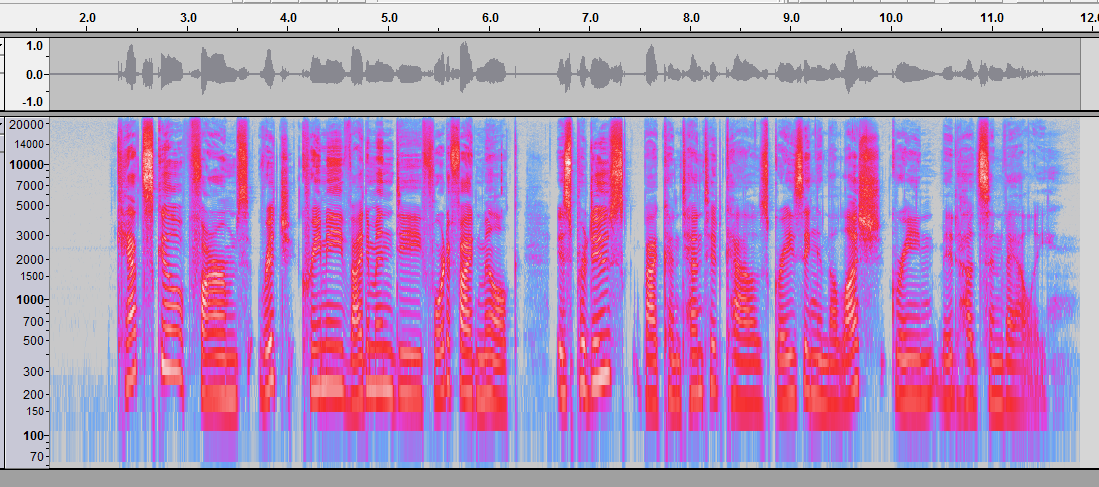Set playhead at 9.0 on ruler

(791, 18)
